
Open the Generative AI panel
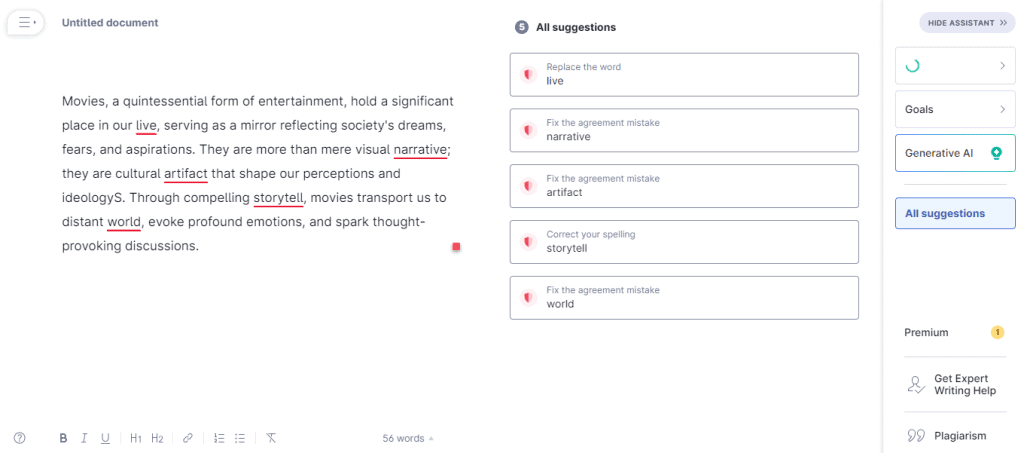point(955,153)
